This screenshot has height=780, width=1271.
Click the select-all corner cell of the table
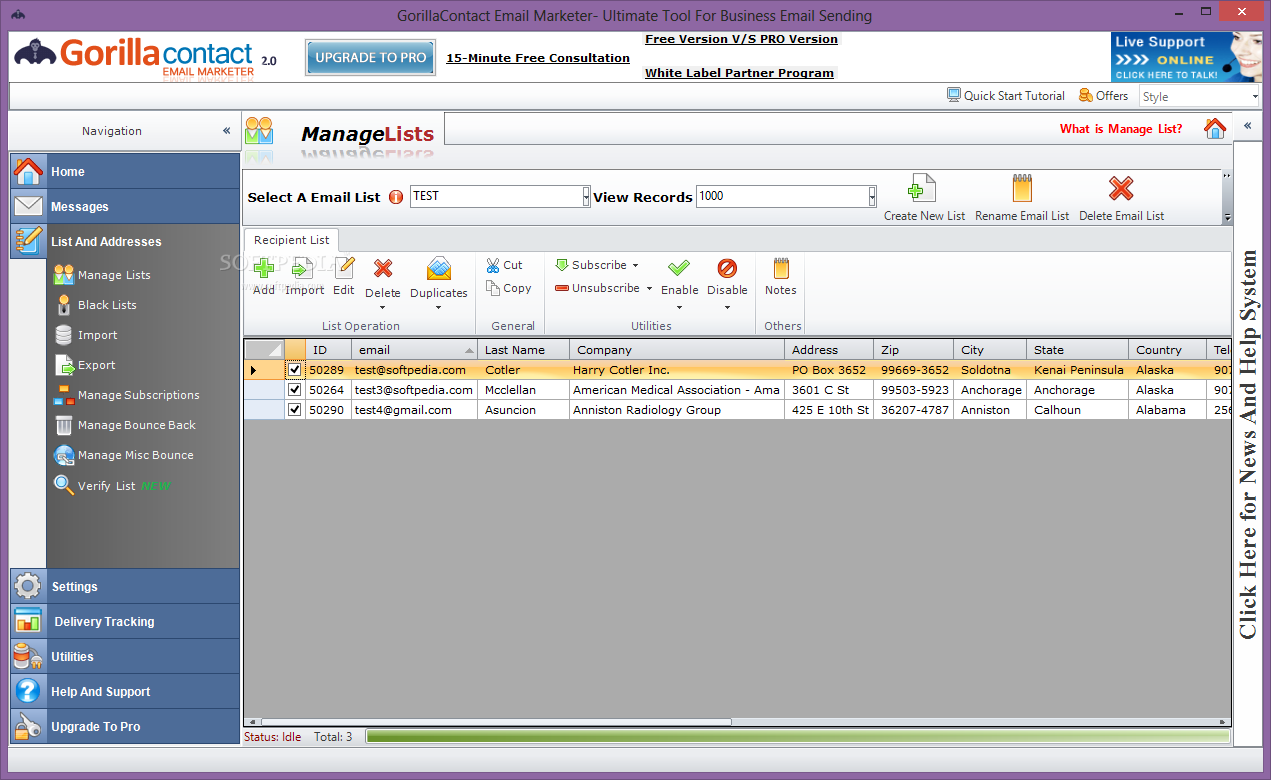point(264,350)
